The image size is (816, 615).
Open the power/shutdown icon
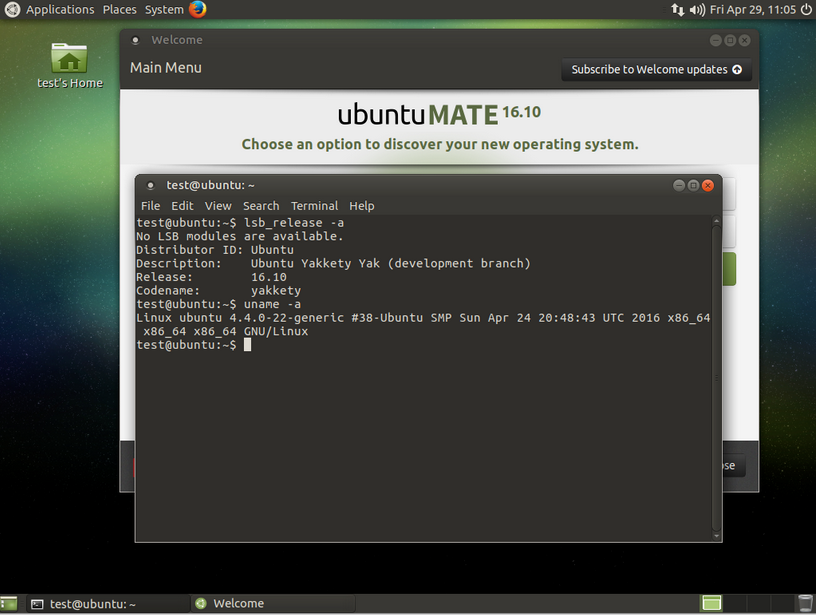806,9
